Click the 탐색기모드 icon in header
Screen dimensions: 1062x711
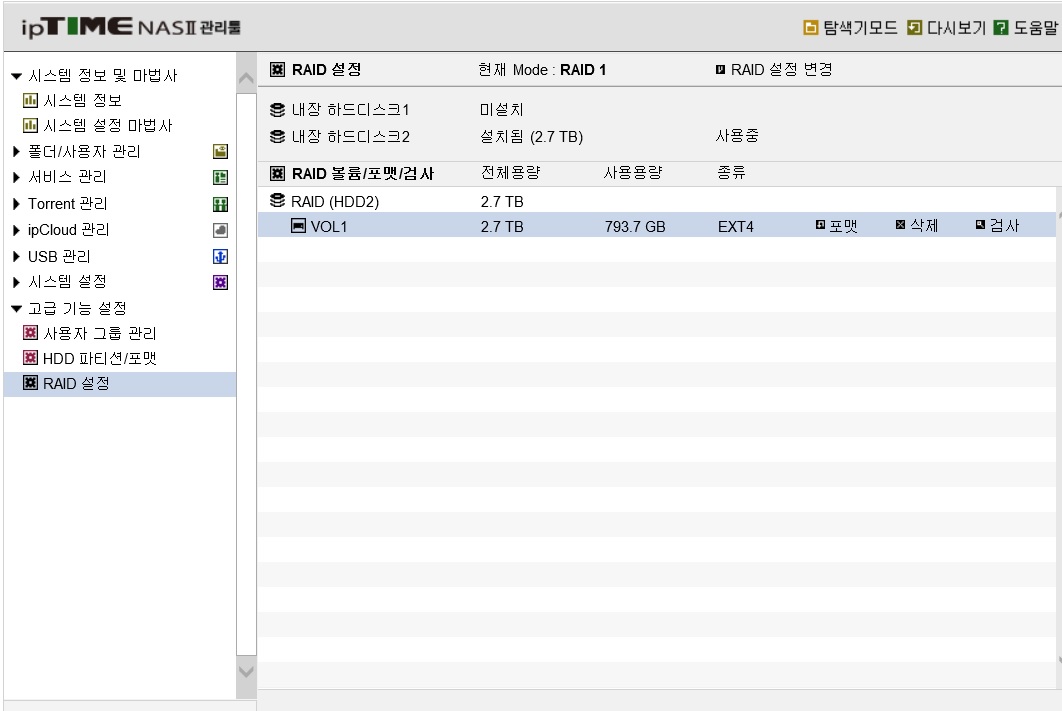point(810,28)
